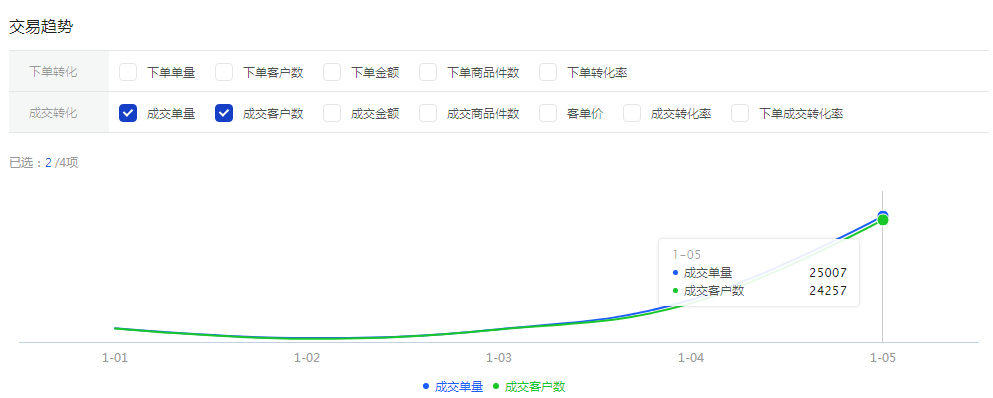Enable the 成交金额 checkbox

coord(332,113)
